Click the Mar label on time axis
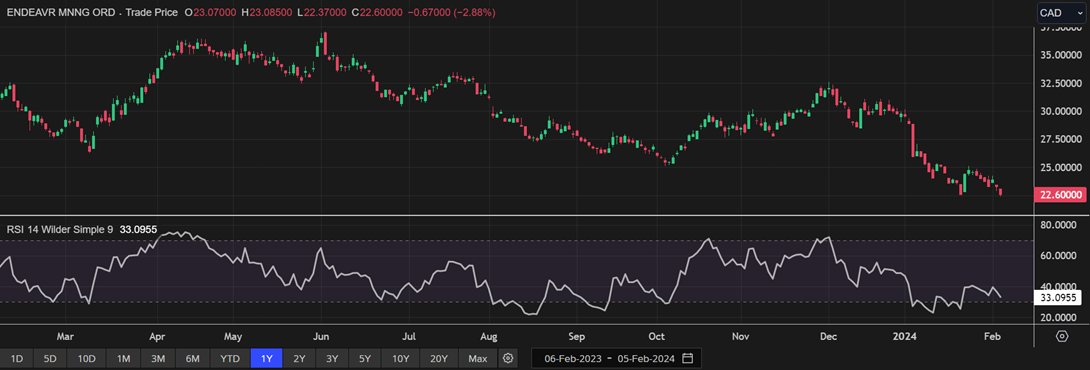Image resolution: width=1090 pixels, height=370 pixels. point(65,337)
